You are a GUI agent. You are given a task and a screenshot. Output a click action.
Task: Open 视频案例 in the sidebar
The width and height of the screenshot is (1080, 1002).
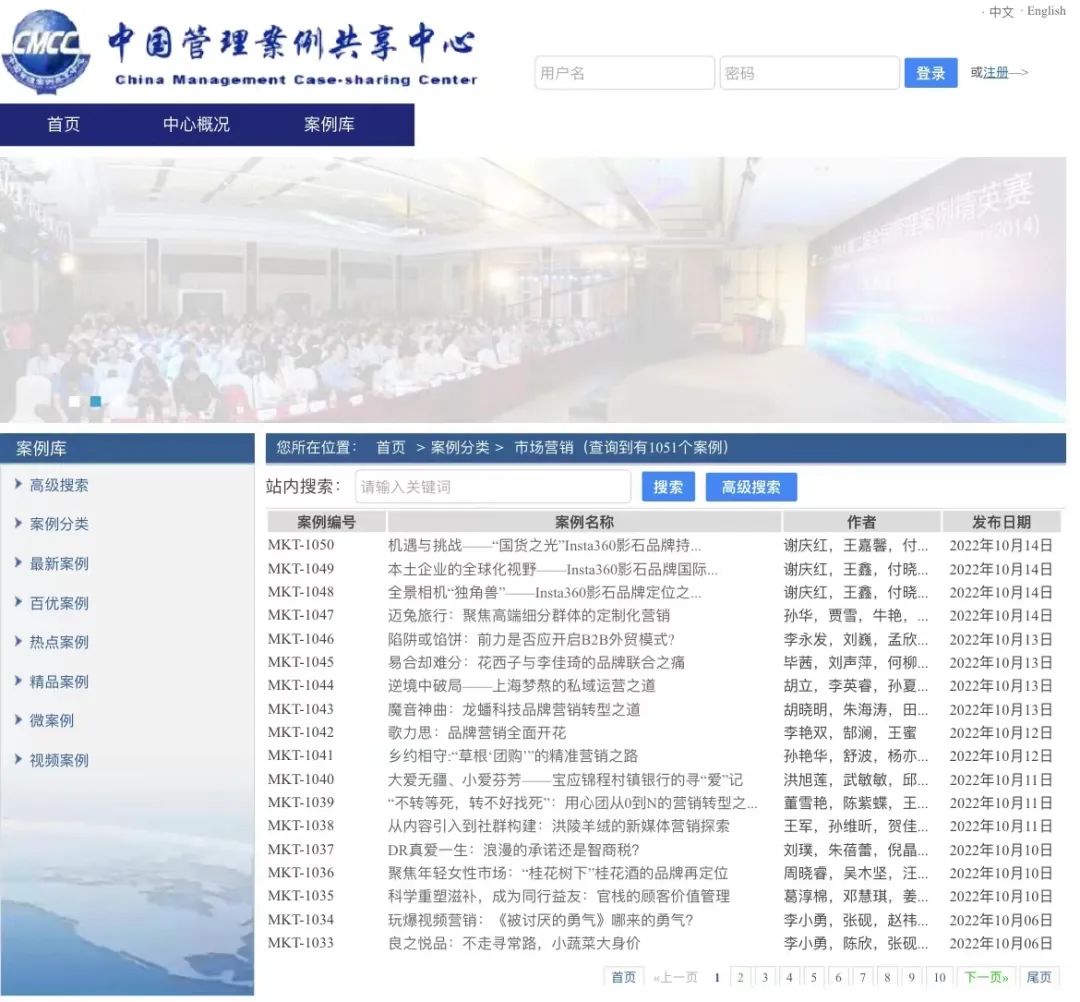click(x=59, y=760)
